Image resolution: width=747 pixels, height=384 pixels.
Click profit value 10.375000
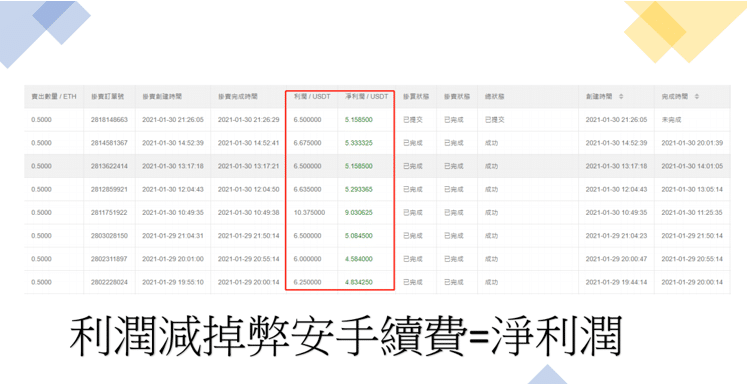pos(310,212)
